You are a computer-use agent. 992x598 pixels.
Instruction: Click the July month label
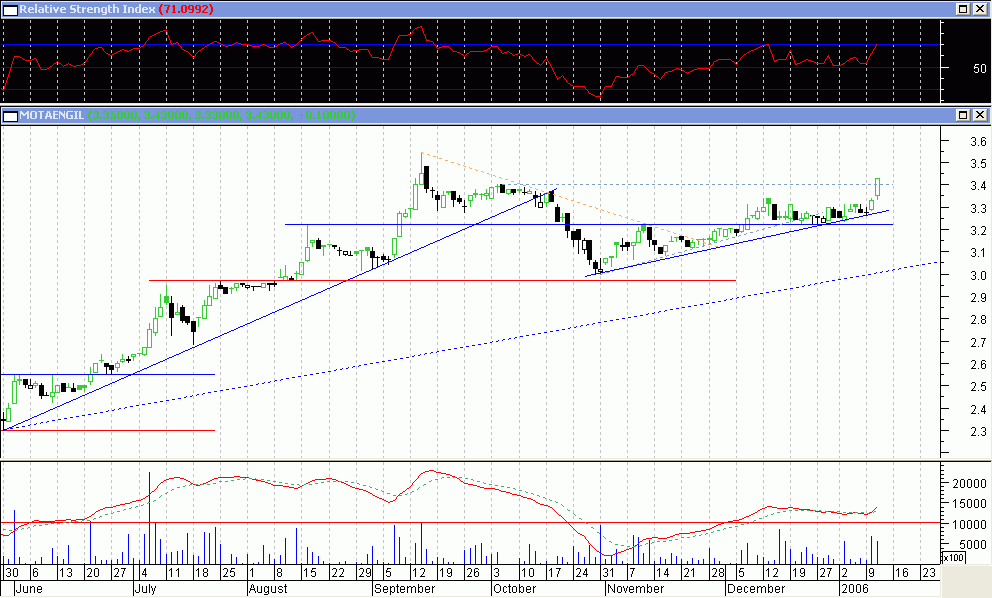point(146,589)
